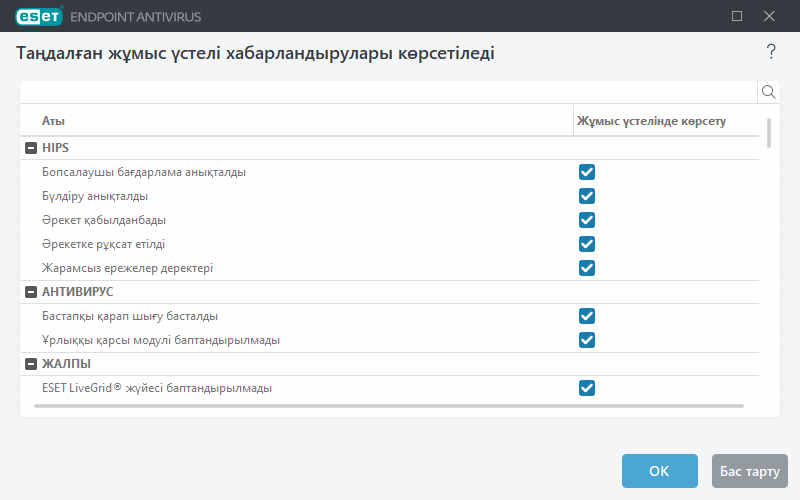This screenshot has width=800, height=500.
Task: Click the АНТИВИРУС group label
Action: 78,292
